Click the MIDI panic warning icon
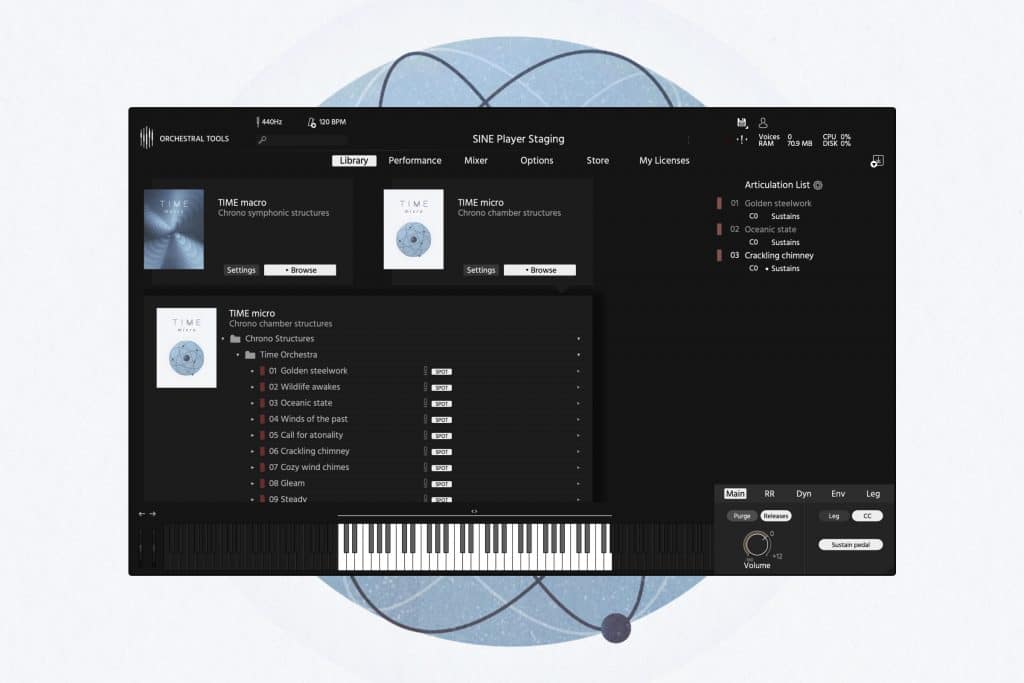This screenshot has width=1024, height=683. pyautogui.click(x=742, y=139)
